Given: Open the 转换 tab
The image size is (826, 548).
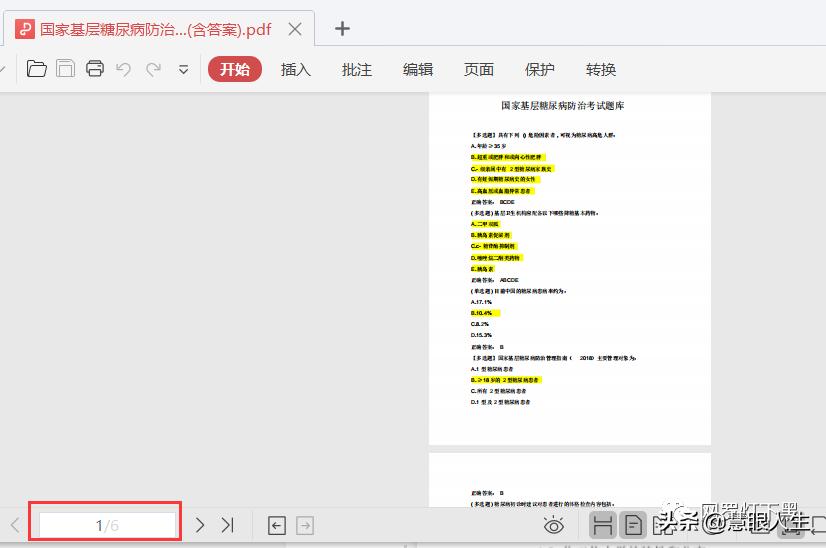Looking at the screenshot, I should (x=601, y=70).
